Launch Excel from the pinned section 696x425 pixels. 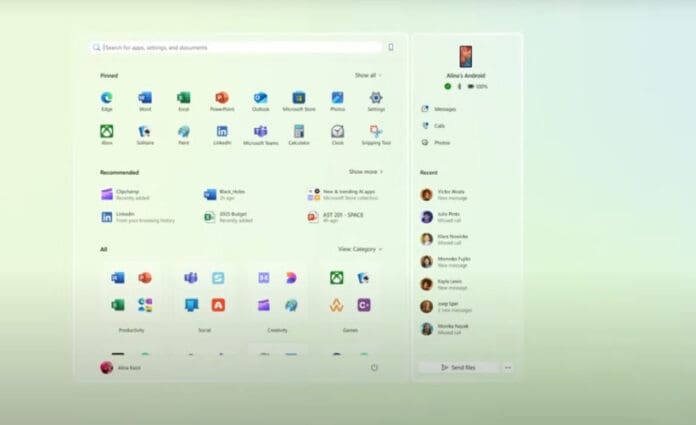coord(183,98)
